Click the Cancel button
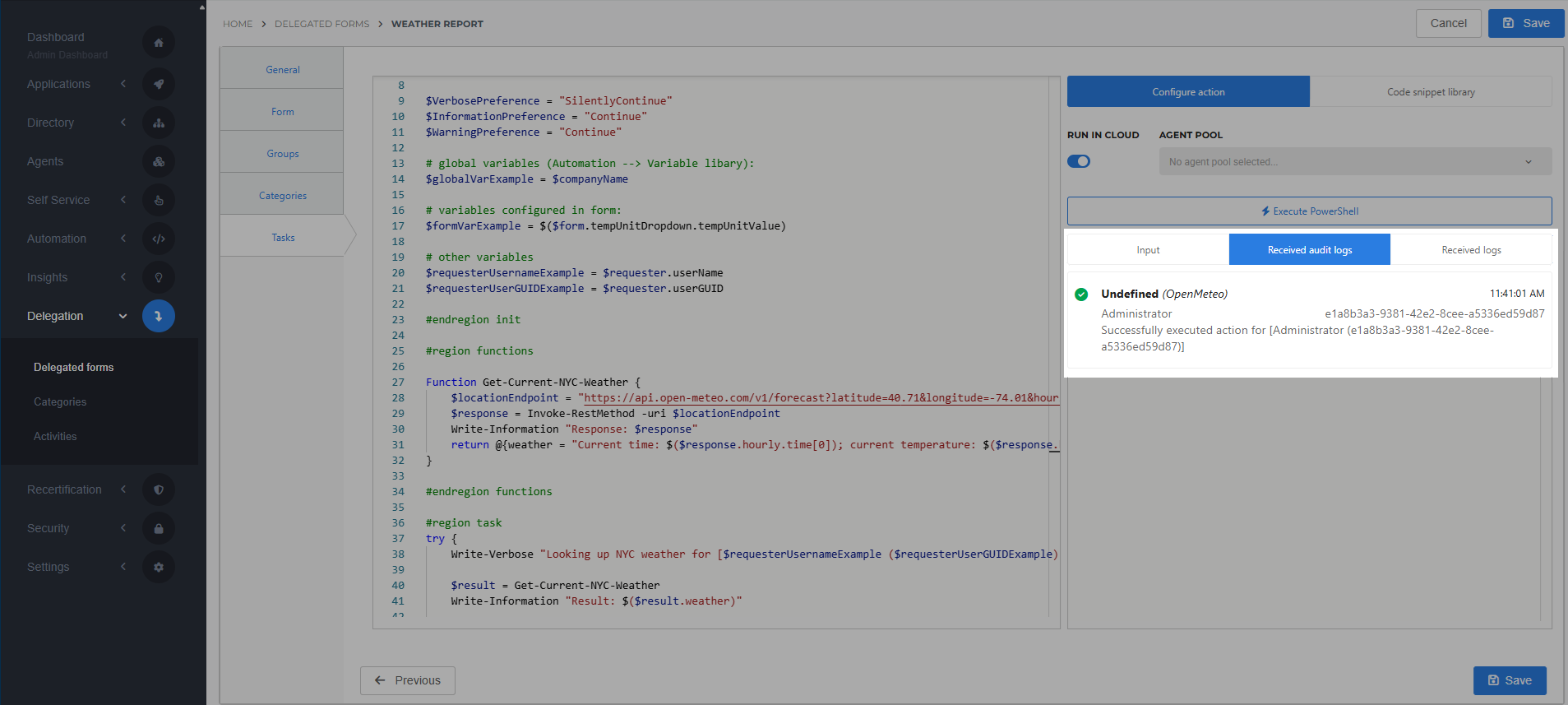The image size is (1568, 705). (1448, 23)
